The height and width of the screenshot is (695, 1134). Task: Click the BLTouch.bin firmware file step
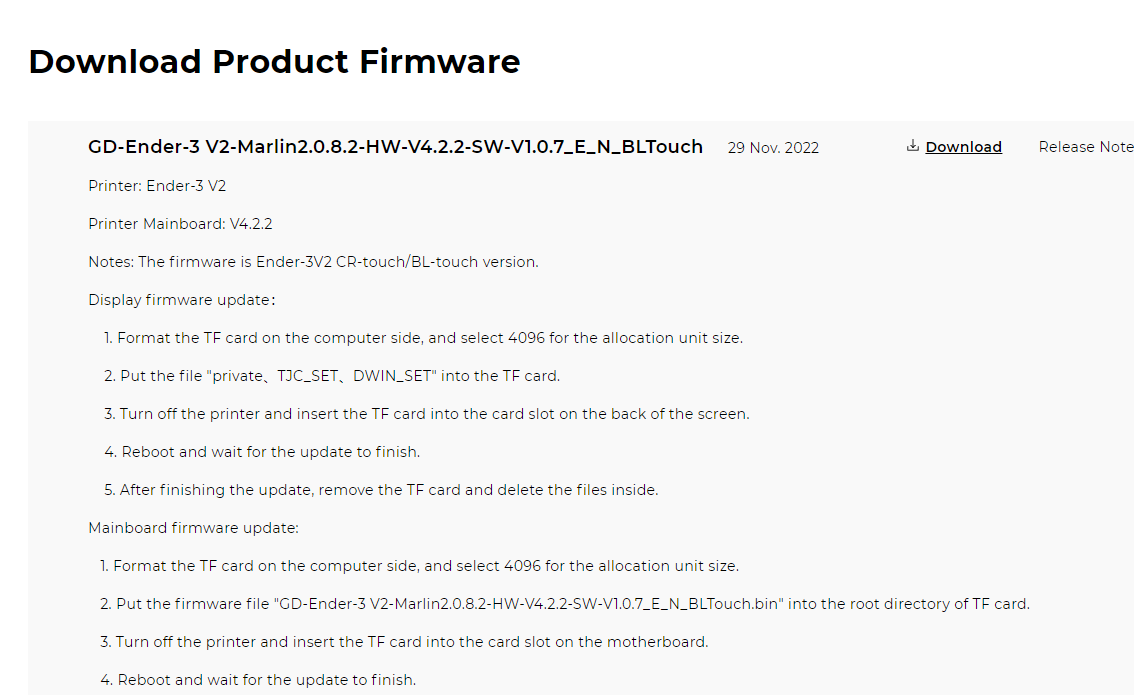tap(565, 604)
